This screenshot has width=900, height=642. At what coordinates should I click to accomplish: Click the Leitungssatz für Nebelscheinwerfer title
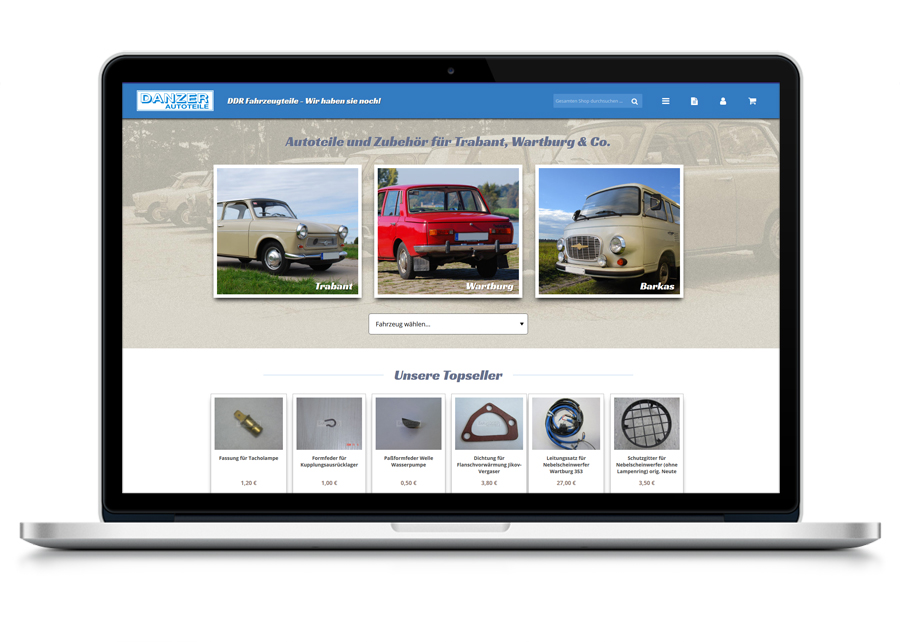point(566,465)
